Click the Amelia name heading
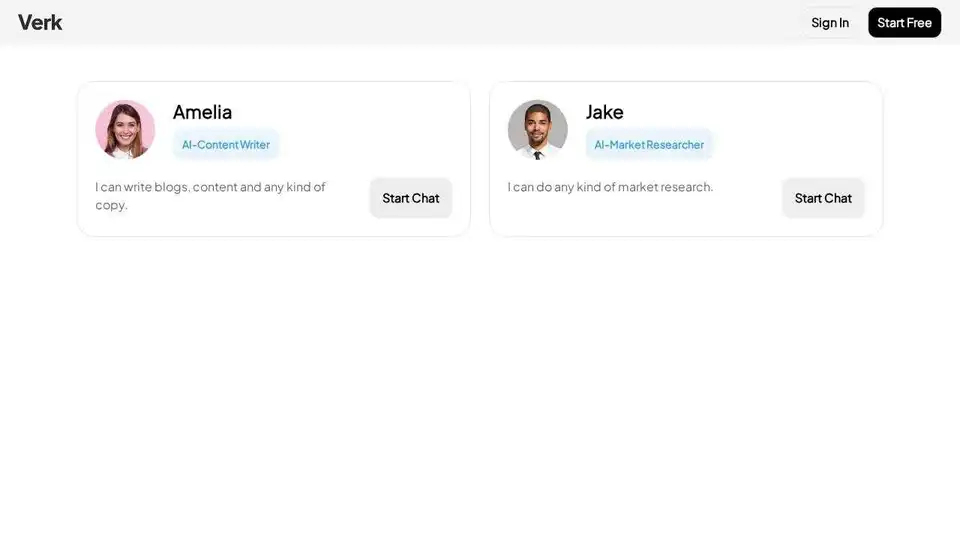This screenshot has width=960, height=540. click(203, 112)
